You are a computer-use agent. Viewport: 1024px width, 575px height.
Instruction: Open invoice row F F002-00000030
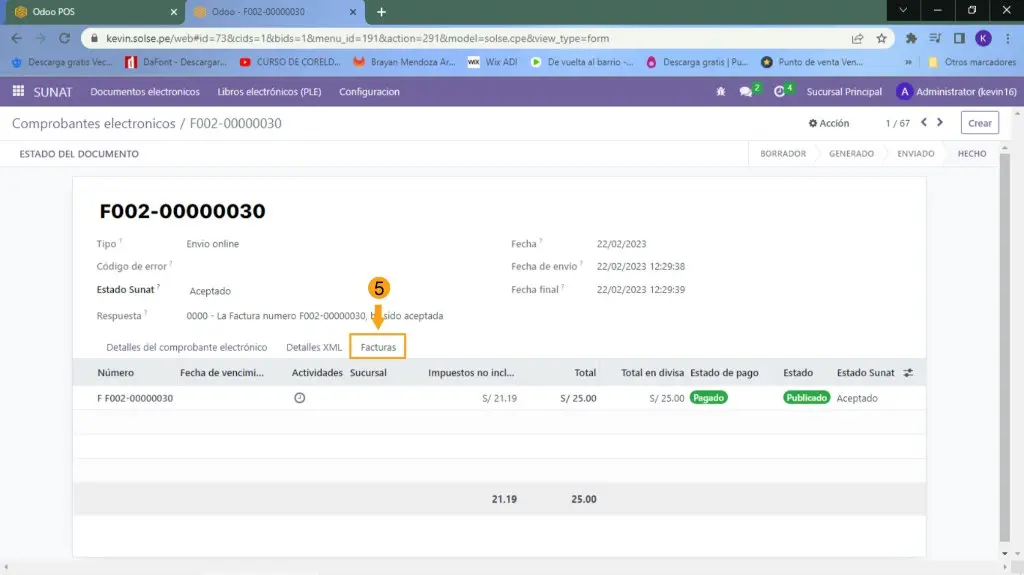[x=135, y=398]
